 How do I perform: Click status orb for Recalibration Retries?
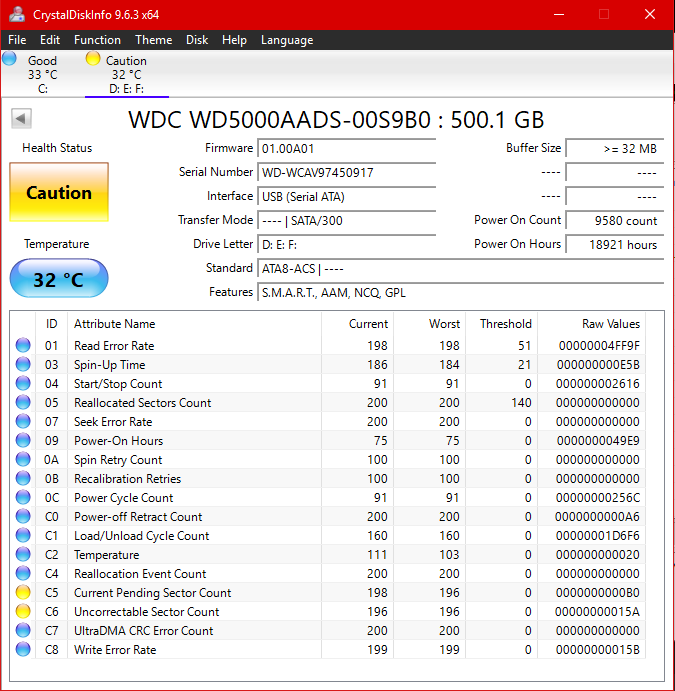[x=23, y=478]
